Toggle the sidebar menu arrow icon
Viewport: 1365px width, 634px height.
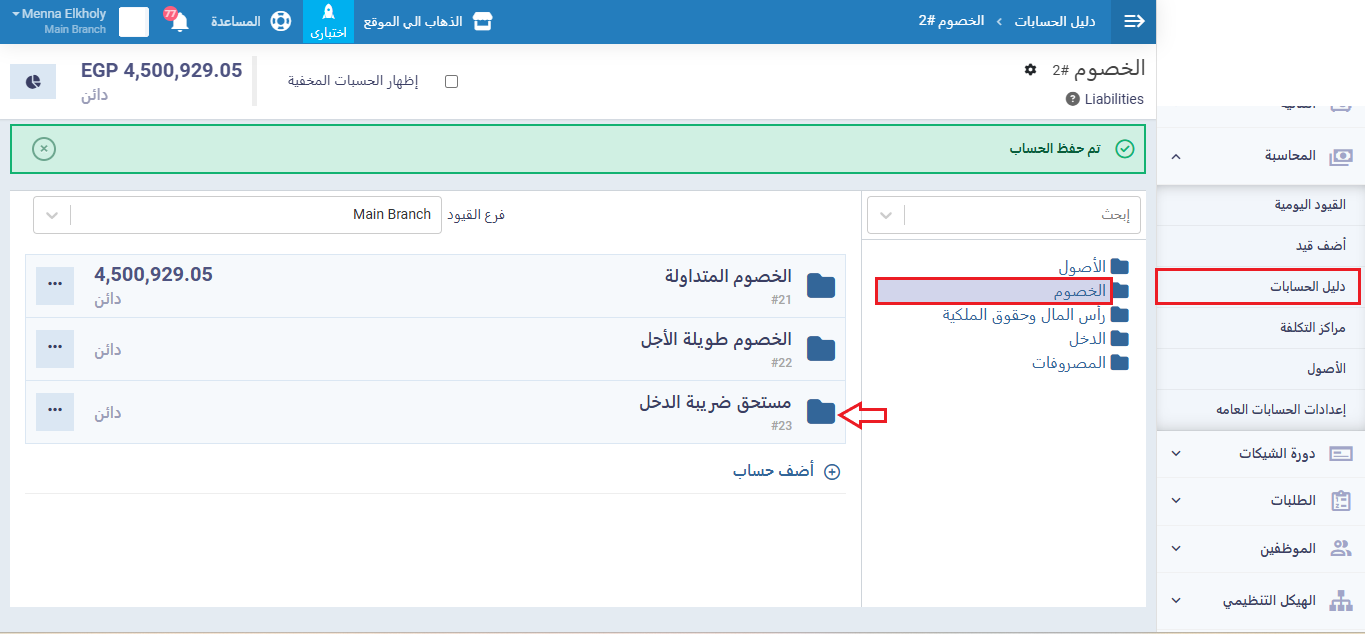pyautogui.click(x=1134, y=22)
